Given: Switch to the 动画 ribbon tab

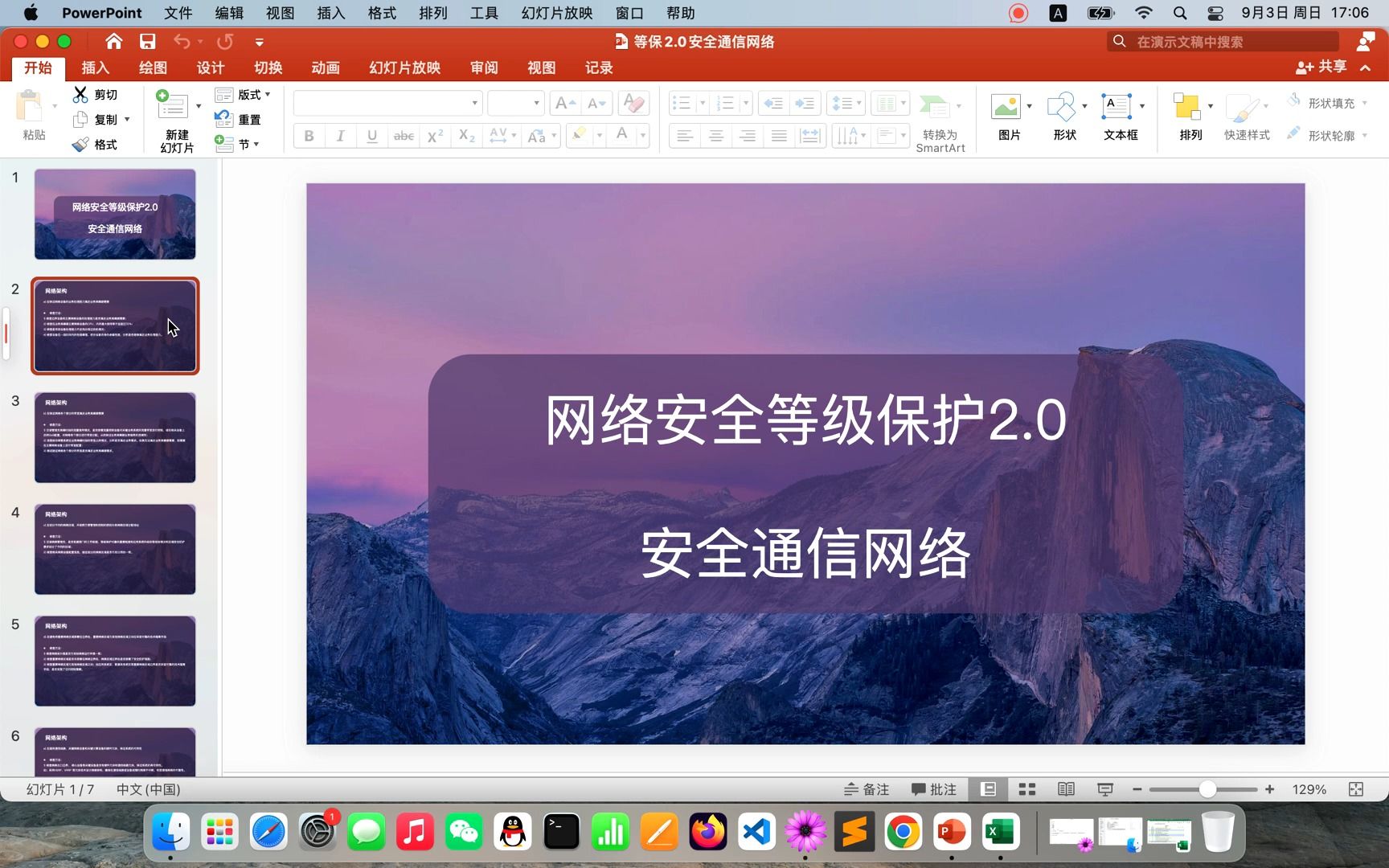Looking at the screenshot, I should pyautogui.click(x=326, y=68).
